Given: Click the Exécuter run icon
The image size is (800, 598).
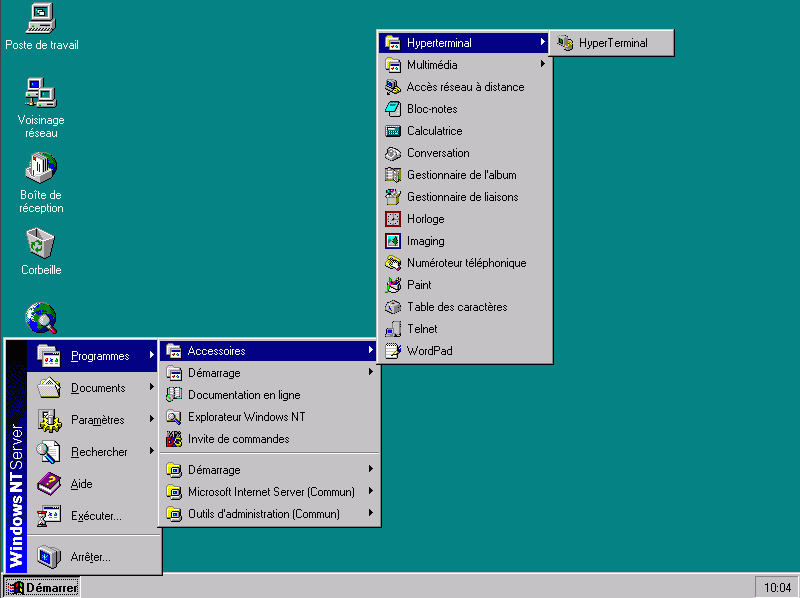Looking at the screenshot, I should pyautogui.click(x=49, y=516).
